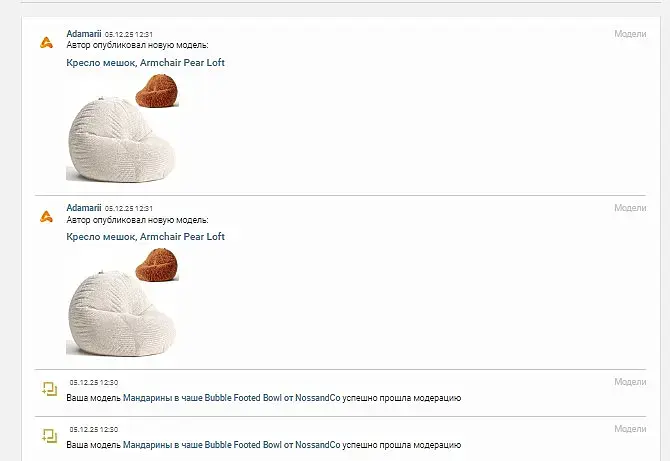Open the Adamarii profile link in the second notification
This screenshot has height=461, width=670.
point(84,208)
